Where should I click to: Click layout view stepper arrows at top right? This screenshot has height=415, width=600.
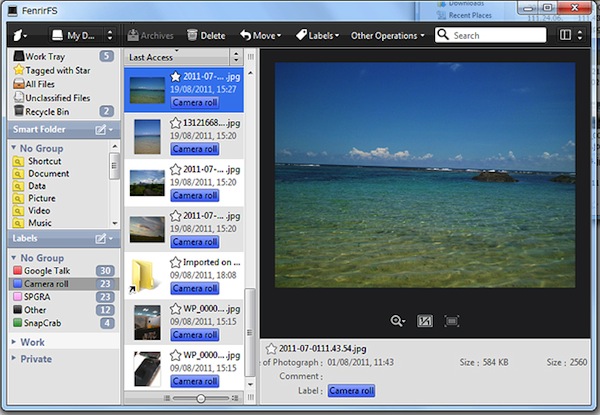point(580,35)
